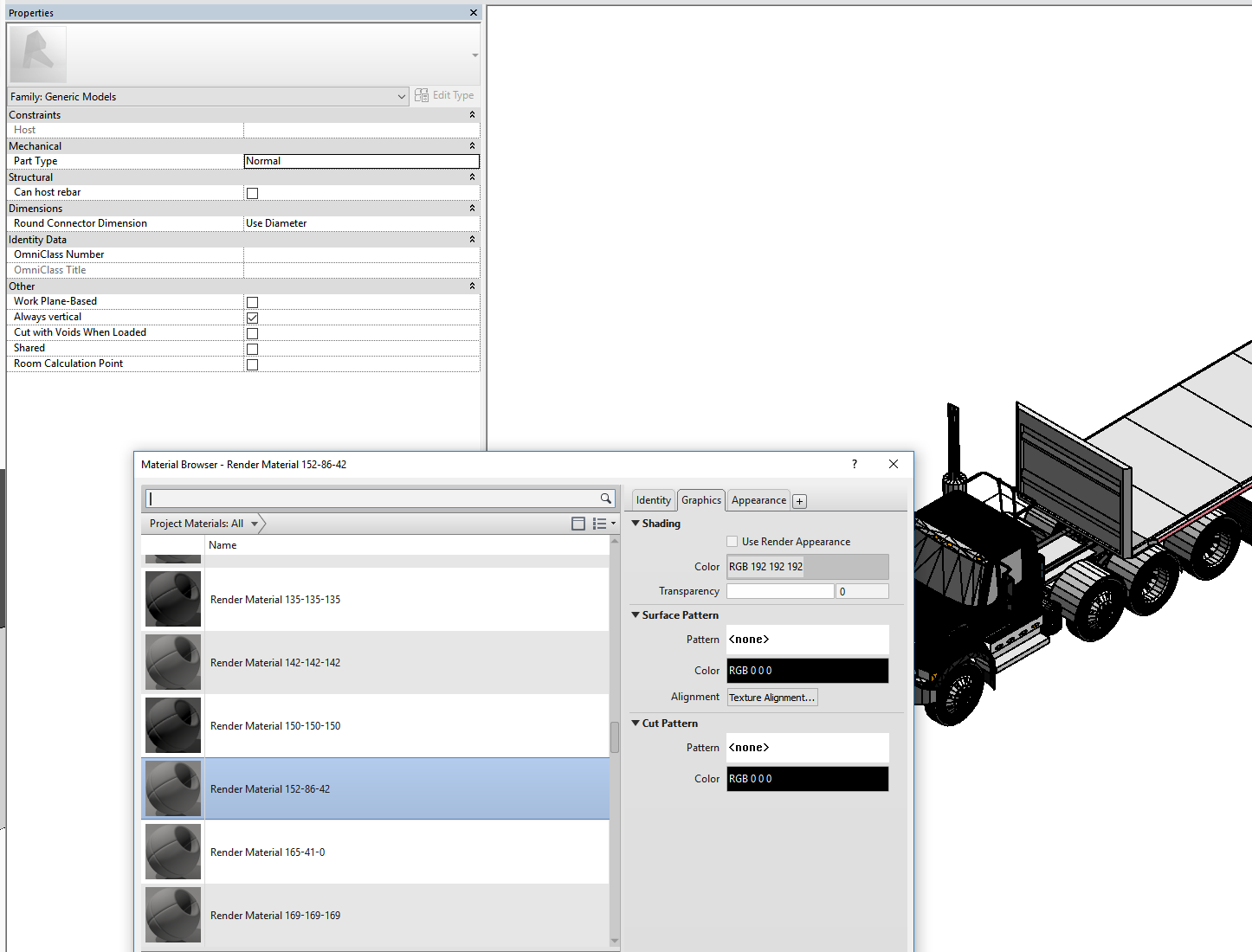Click the Surface Pattern <none> pattern box

click(808, 640)
